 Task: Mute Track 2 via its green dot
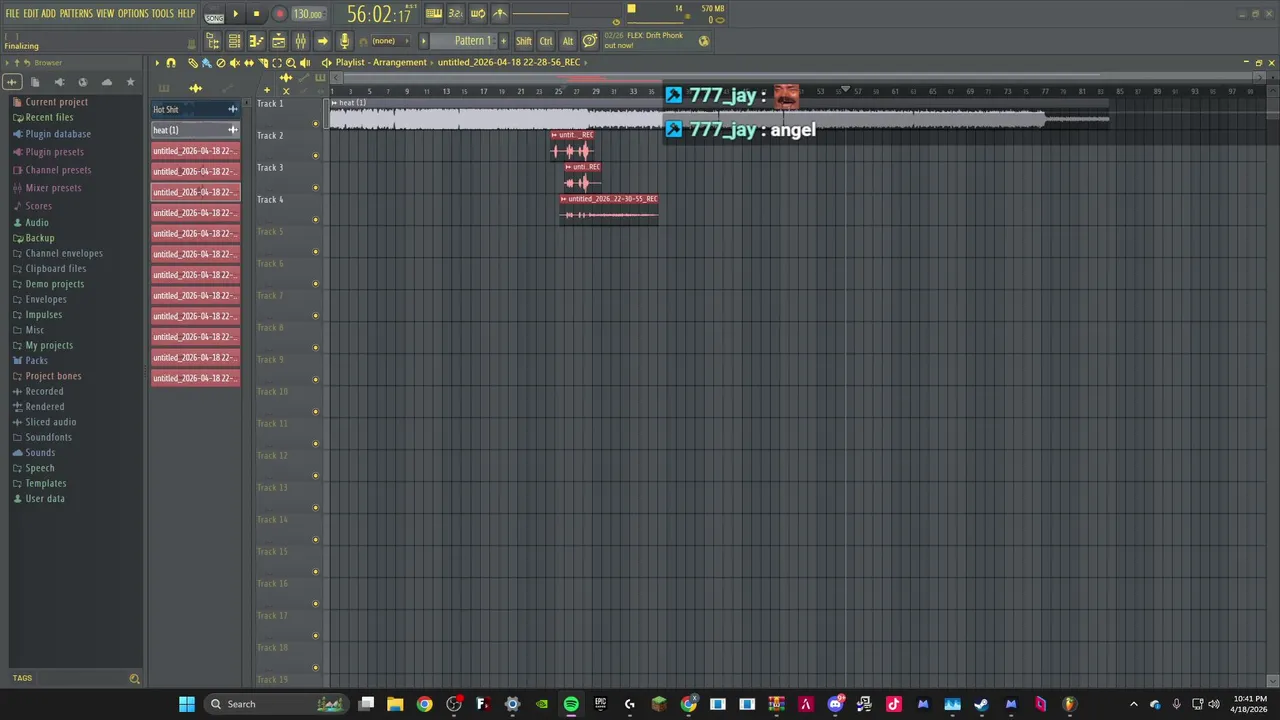pyautogui.click(x=316, y=156)
